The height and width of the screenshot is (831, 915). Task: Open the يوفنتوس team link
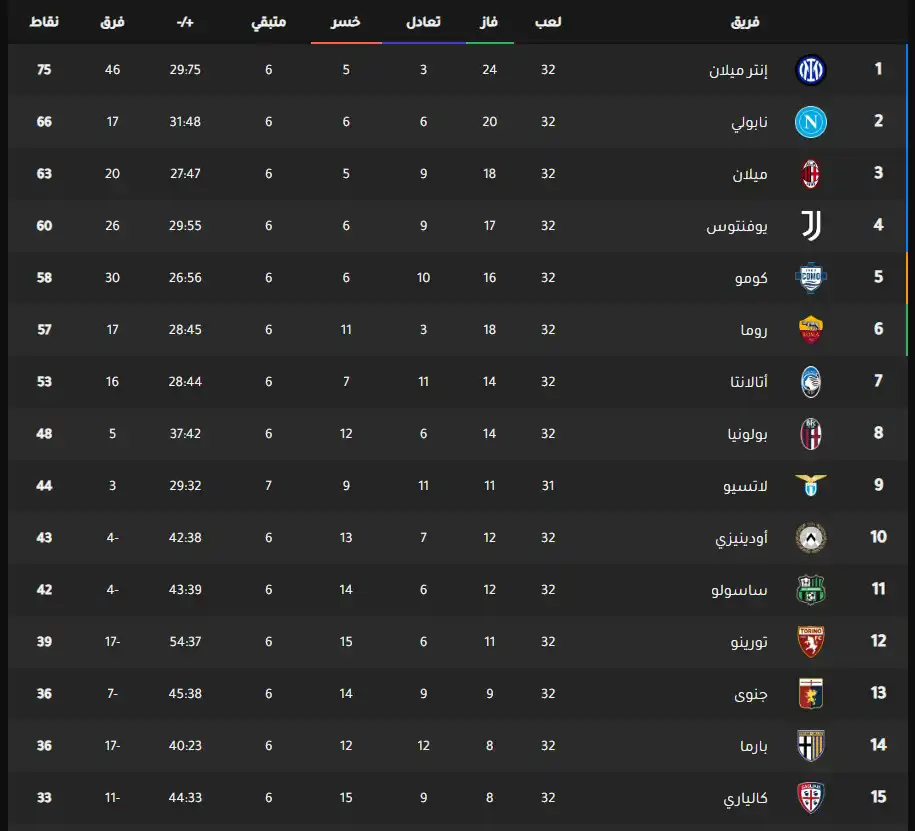tap(737, 226)
